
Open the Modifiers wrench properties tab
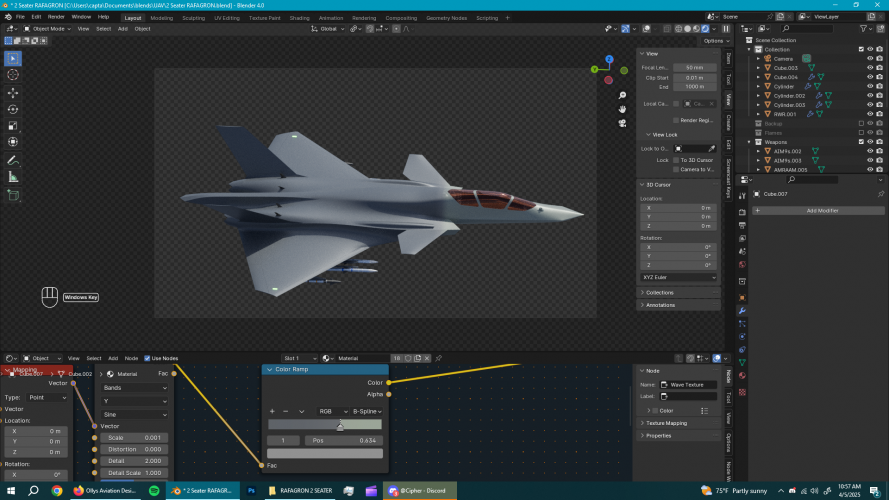pos(742,311)
